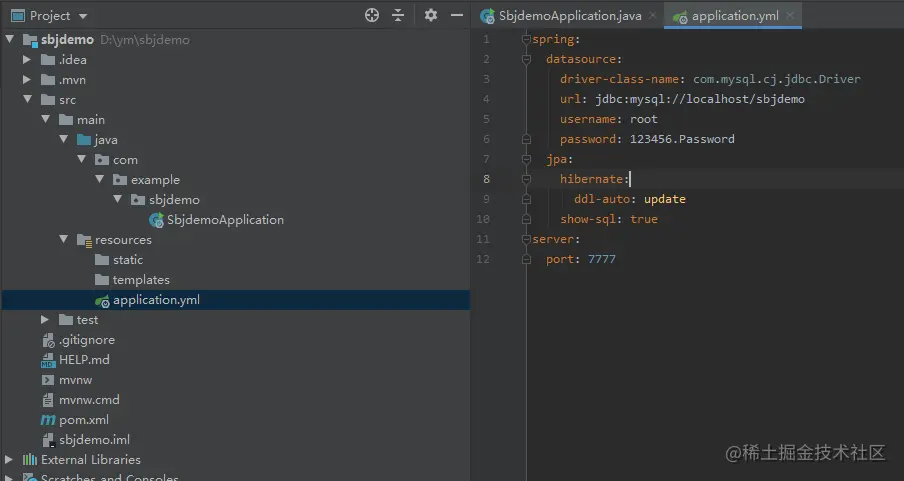Collapse the resources folder

[x=63, y=239]
